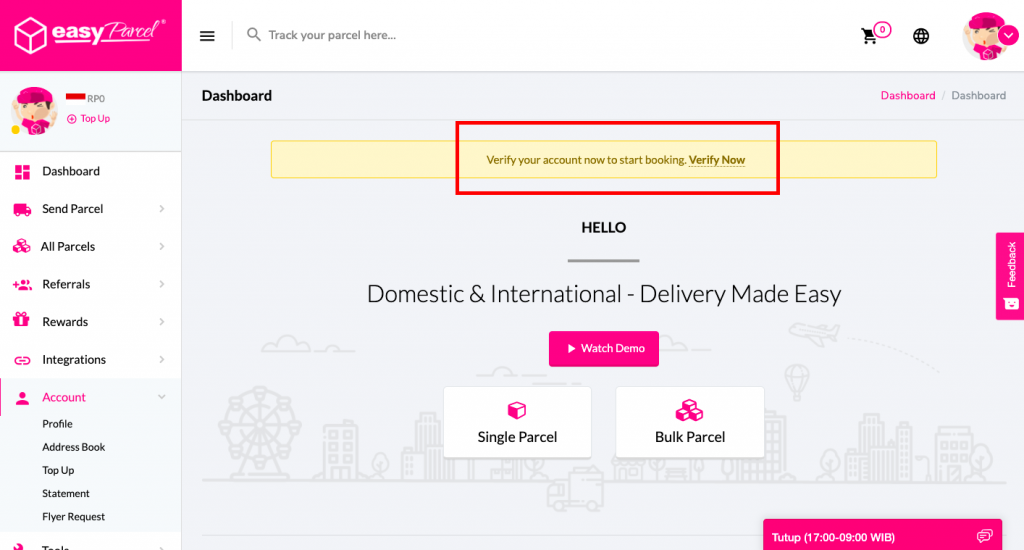The height and width of the screenshot is (550, 1024).
Task: Select Statement in Account submenu
Action: point(66,494)
